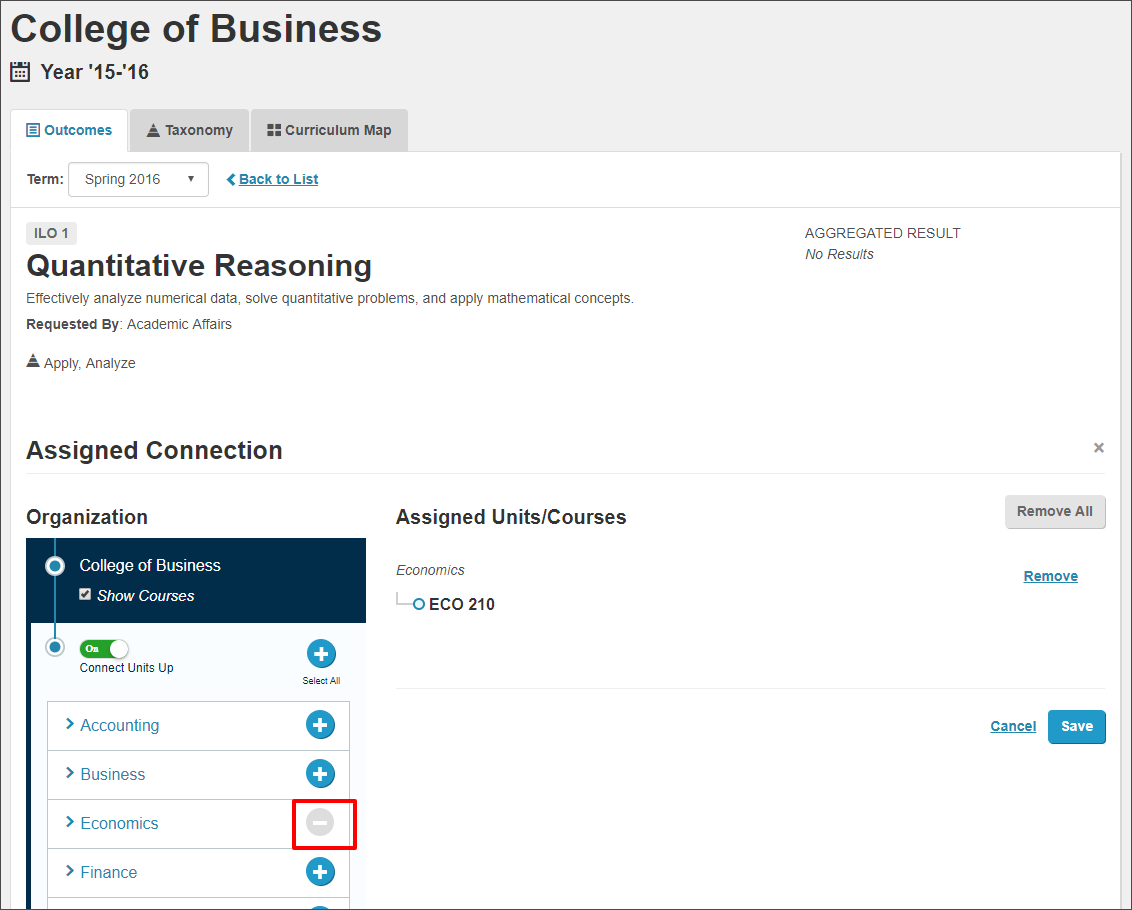Click the Economics heading in Assigned Units/Courses
Viewport: 1132px width, 910px height.
point(430,570)
